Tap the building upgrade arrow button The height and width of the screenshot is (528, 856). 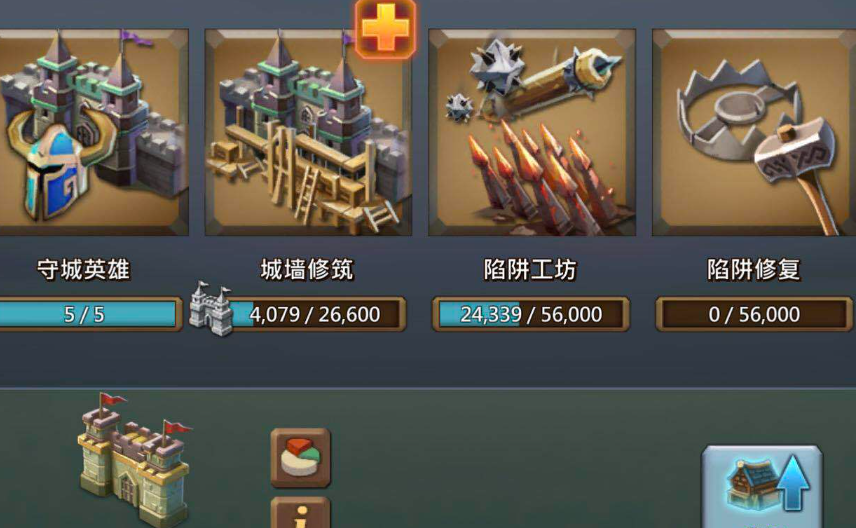762,487
